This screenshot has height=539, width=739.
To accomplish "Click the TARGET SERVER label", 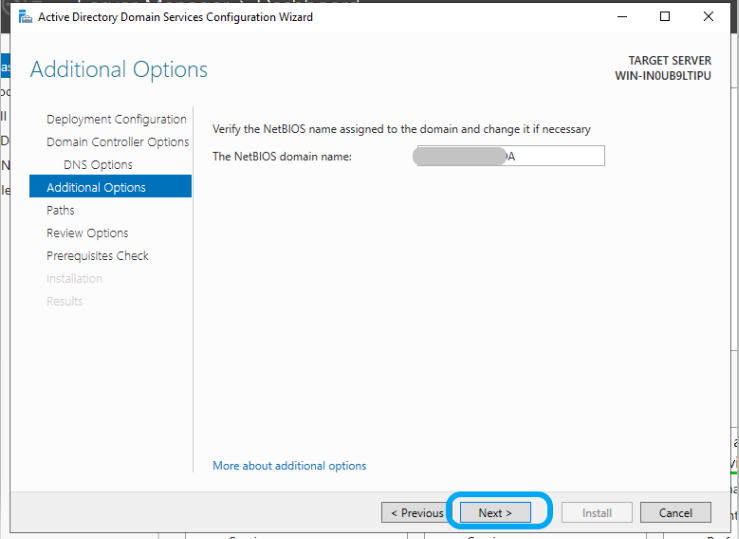I will 670,61.
